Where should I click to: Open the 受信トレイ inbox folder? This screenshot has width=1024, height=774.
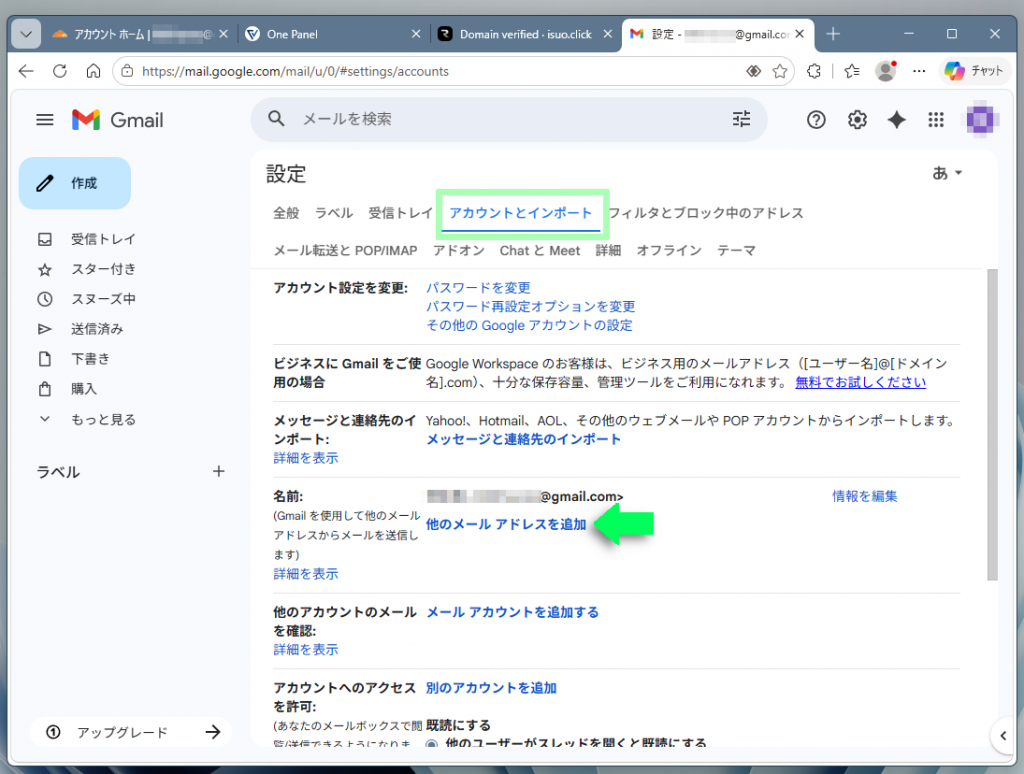coord(103,239)
